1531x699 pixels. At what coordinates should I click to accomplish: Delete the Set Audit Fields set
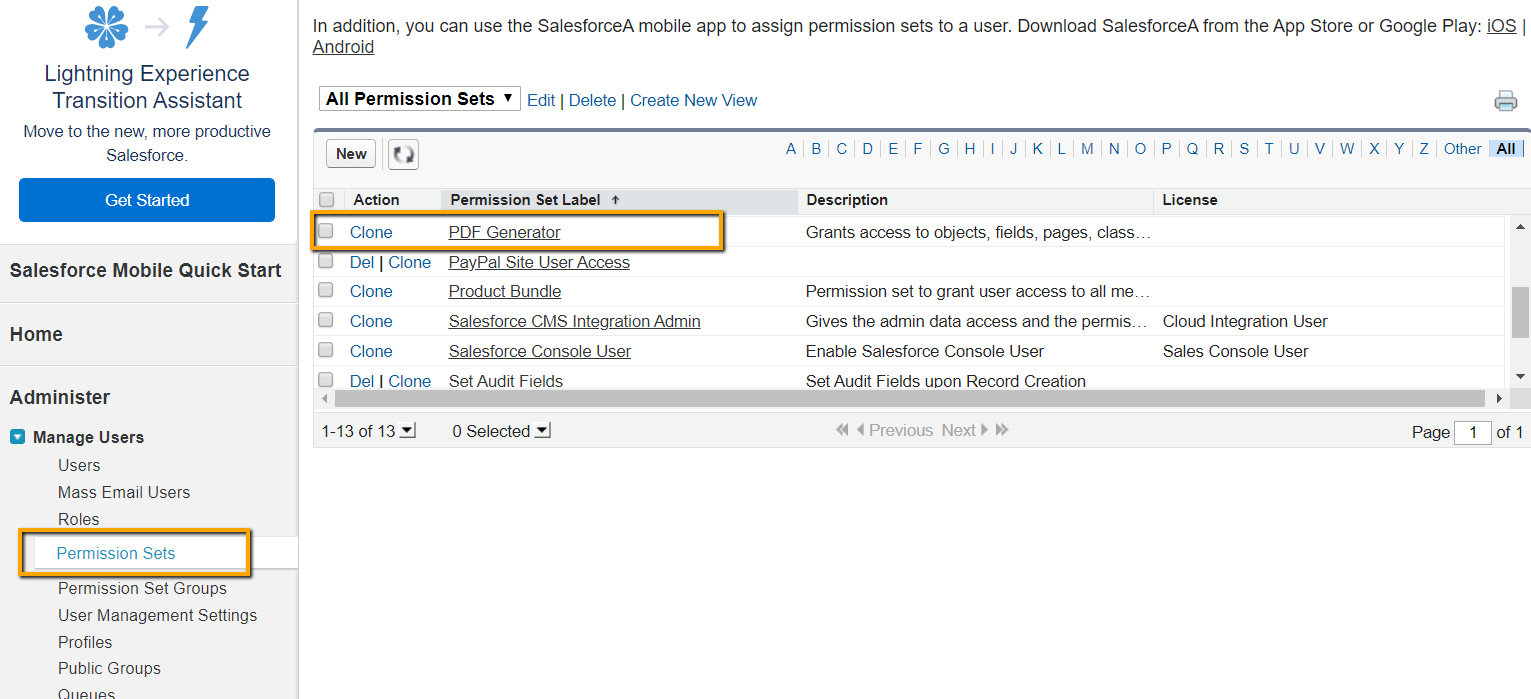[x=362, y=381]
